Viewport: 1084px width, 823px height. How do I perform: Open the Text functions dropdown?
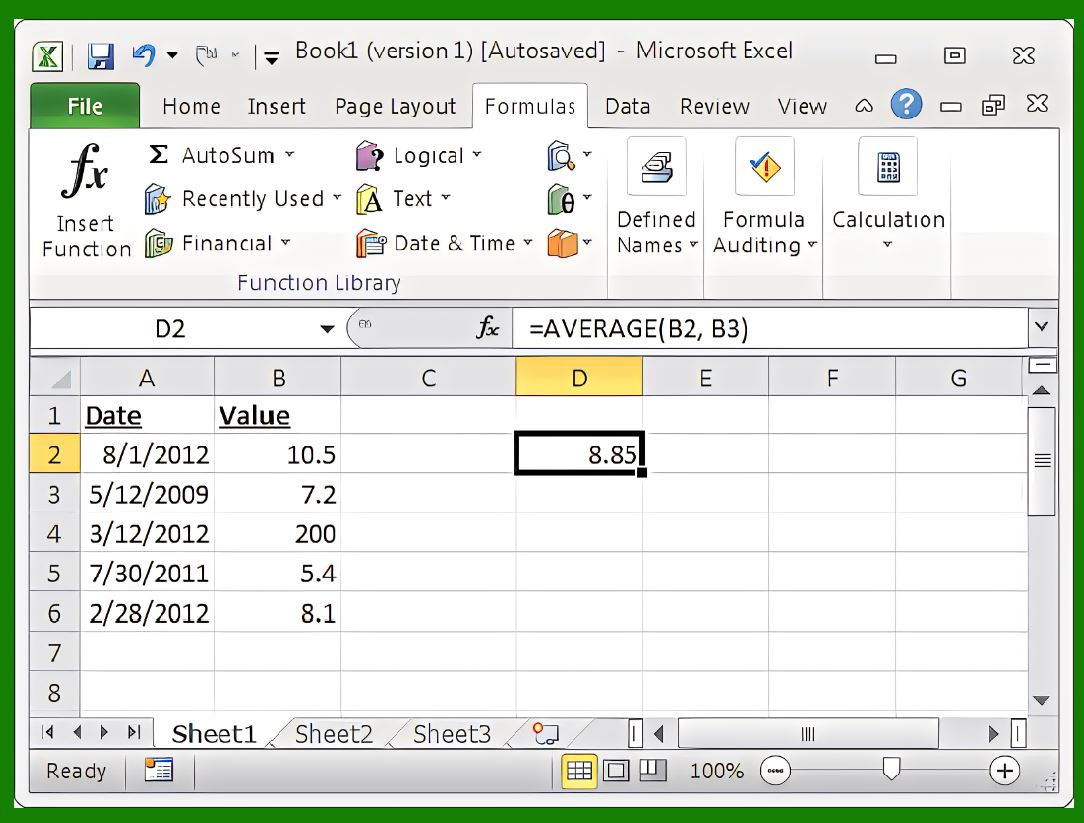click(404, 199)
